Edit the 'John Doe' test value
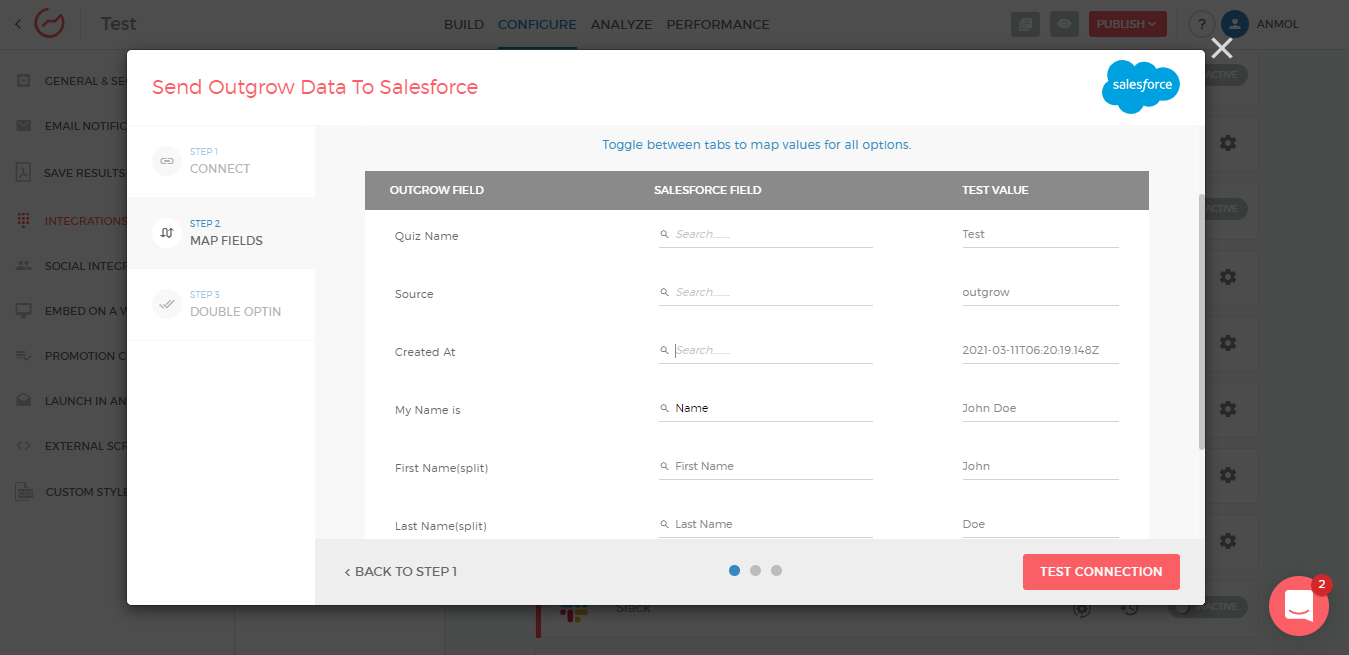The image size is (1349, 655). [1040, 409]
